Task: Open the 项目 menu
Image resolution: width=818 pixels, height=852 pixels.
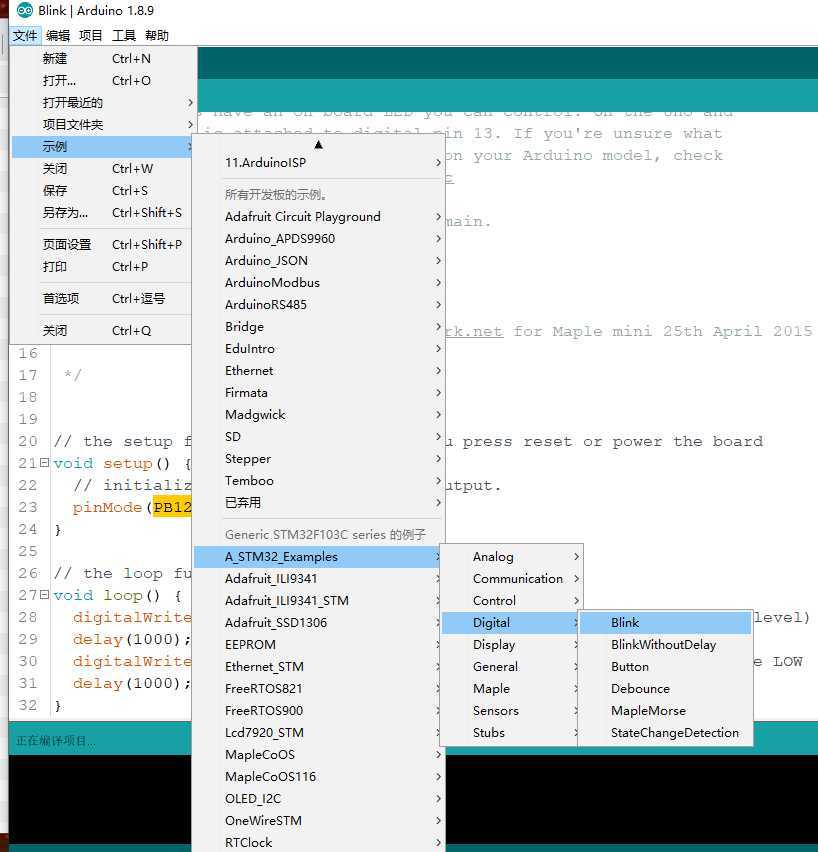Action: [90, 36]
